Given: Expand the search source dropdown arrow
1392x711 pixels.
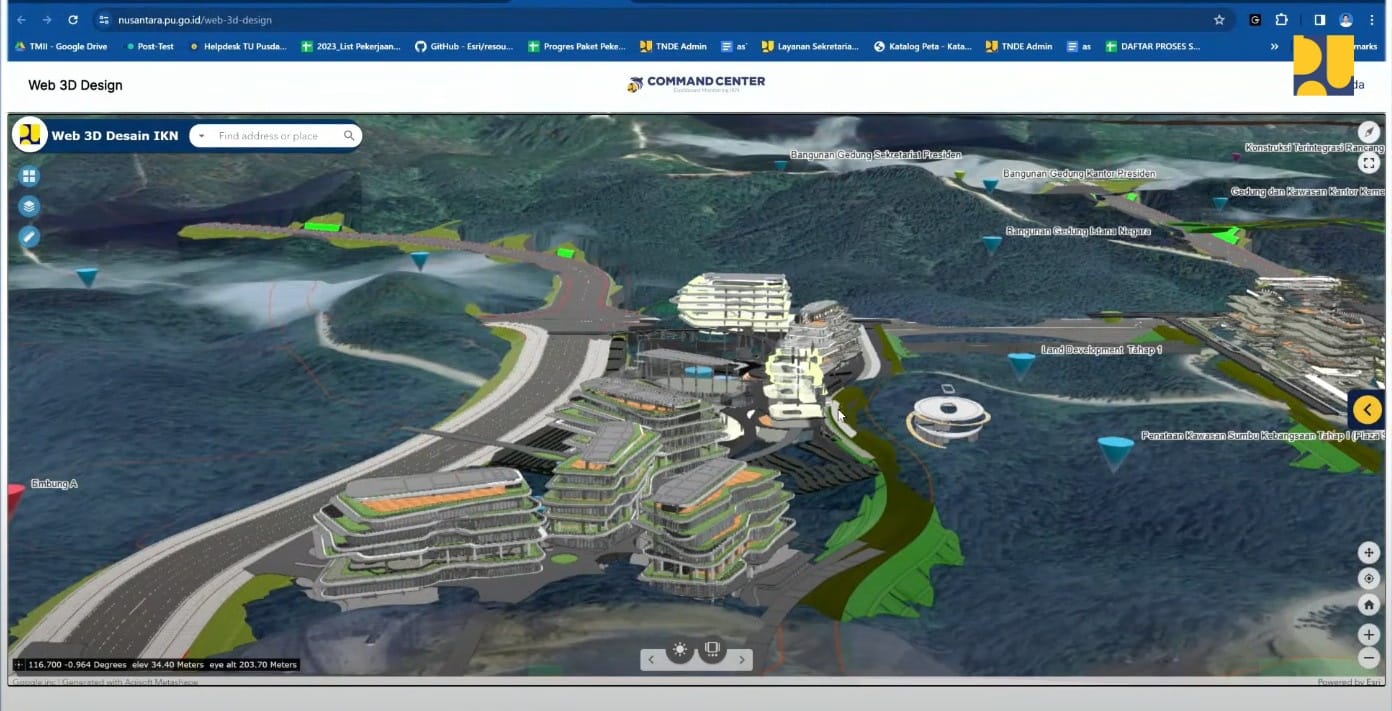Looking at the screenshot, I should click(x=202, y=136).
